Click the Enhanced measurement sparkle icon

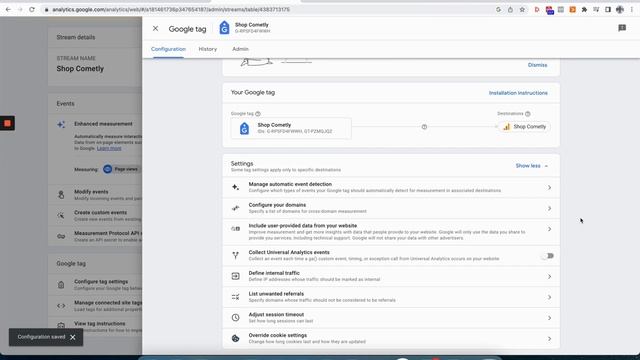tap(61, 124)
